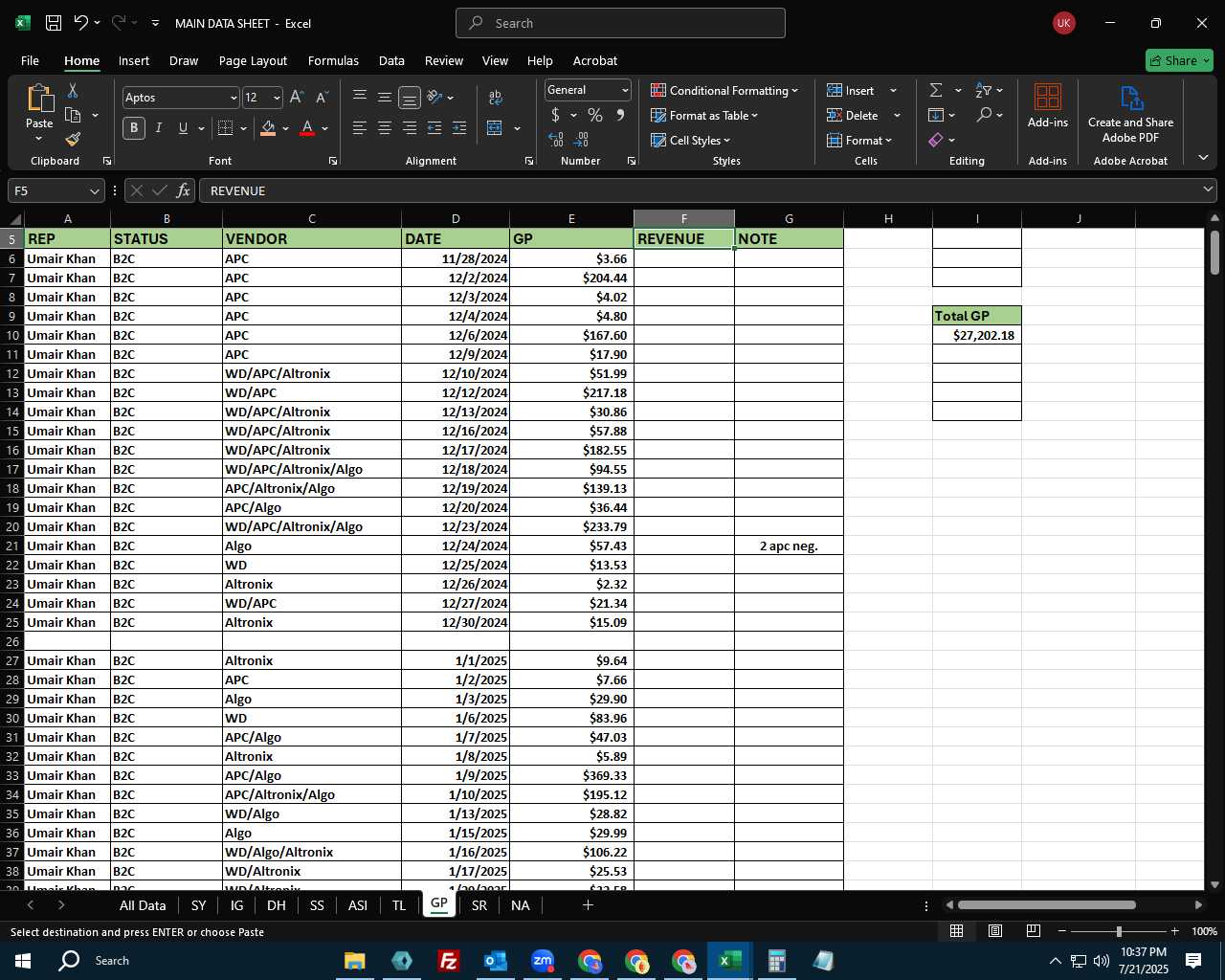
Task: Switch to the Data ribbon tab
Action: (391, 60)
